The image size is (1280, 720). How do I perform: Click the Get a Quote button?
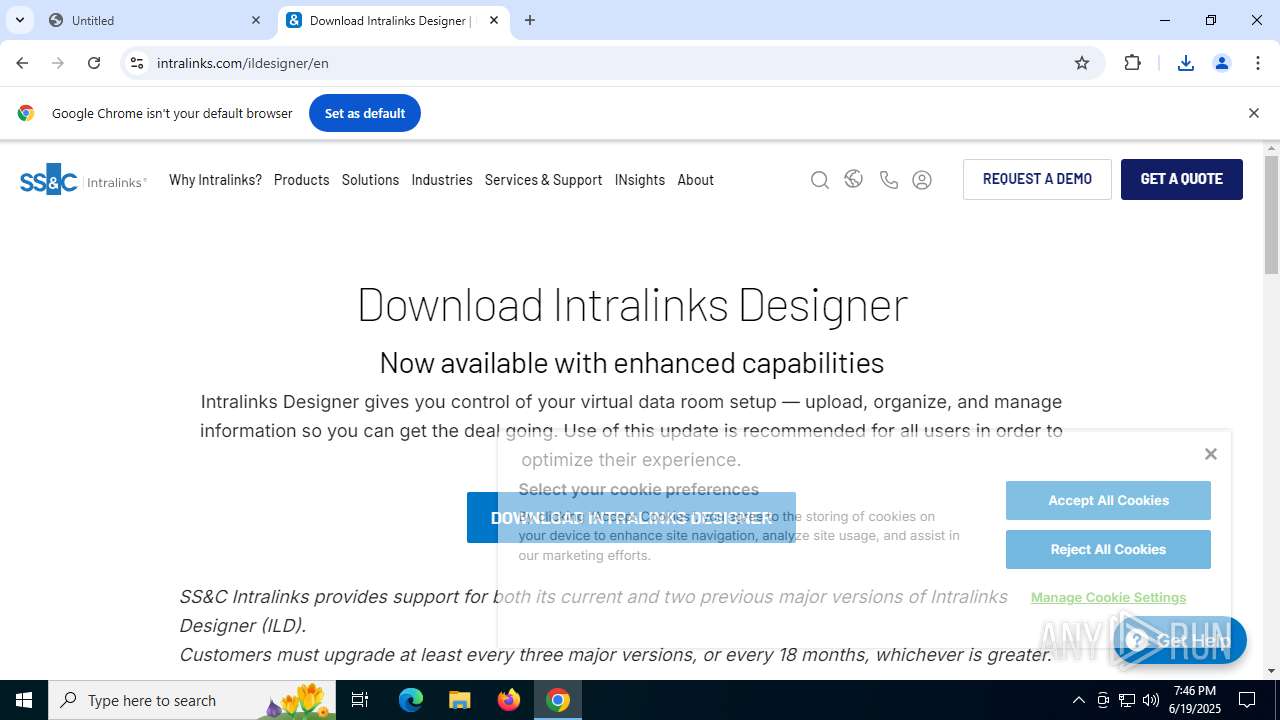pyautogui.click(x=1182, y=179)
